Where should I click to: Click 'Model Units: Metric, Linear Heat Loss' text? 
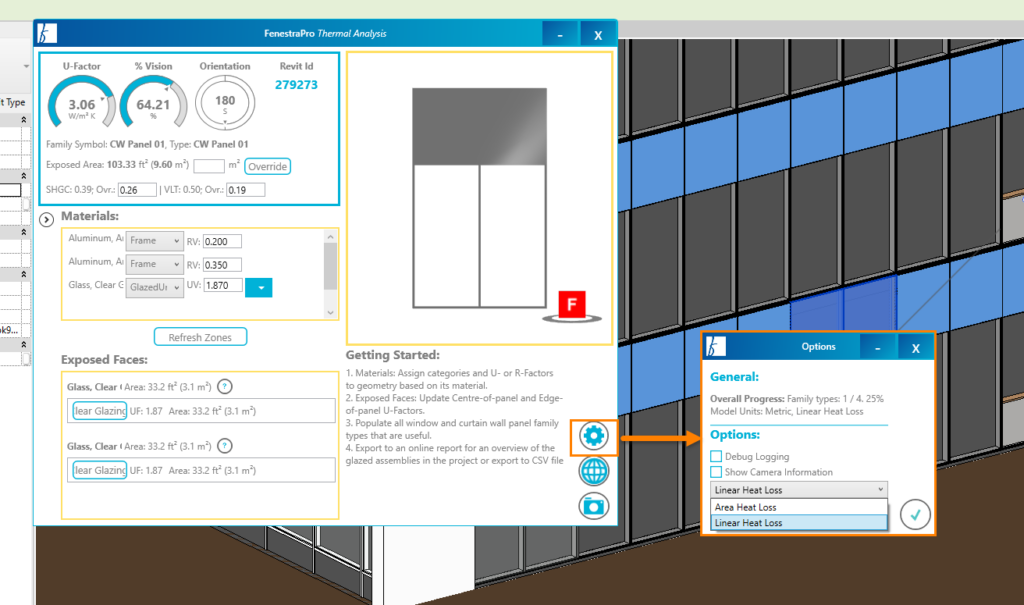pyautogui.click(x=787, y=412)
